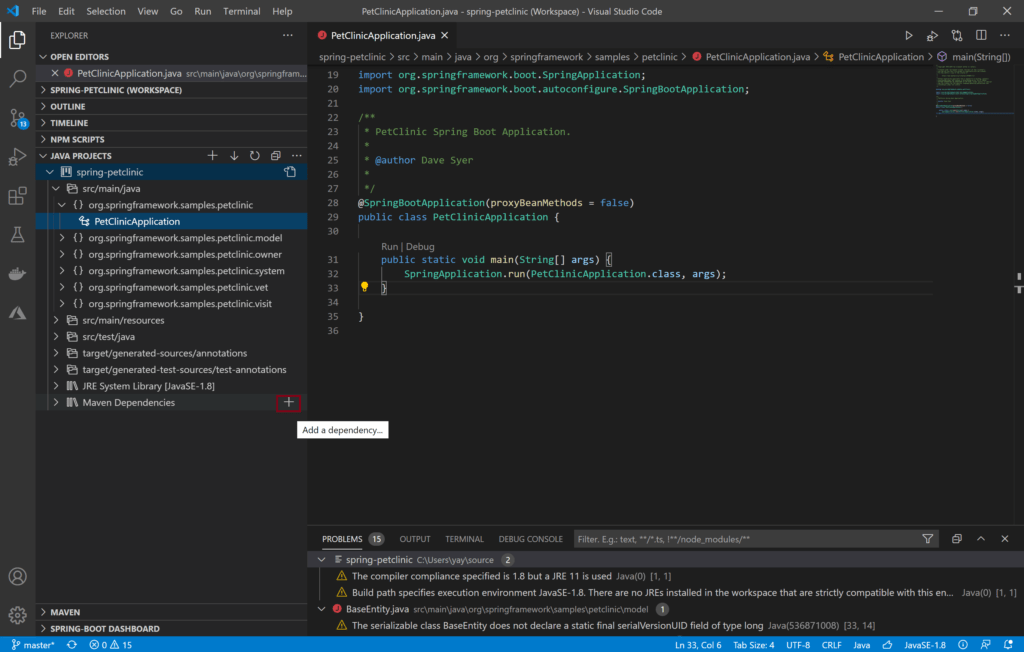
Task: Collapse the BaseEntity.java problems group
Action: point(322,607)
